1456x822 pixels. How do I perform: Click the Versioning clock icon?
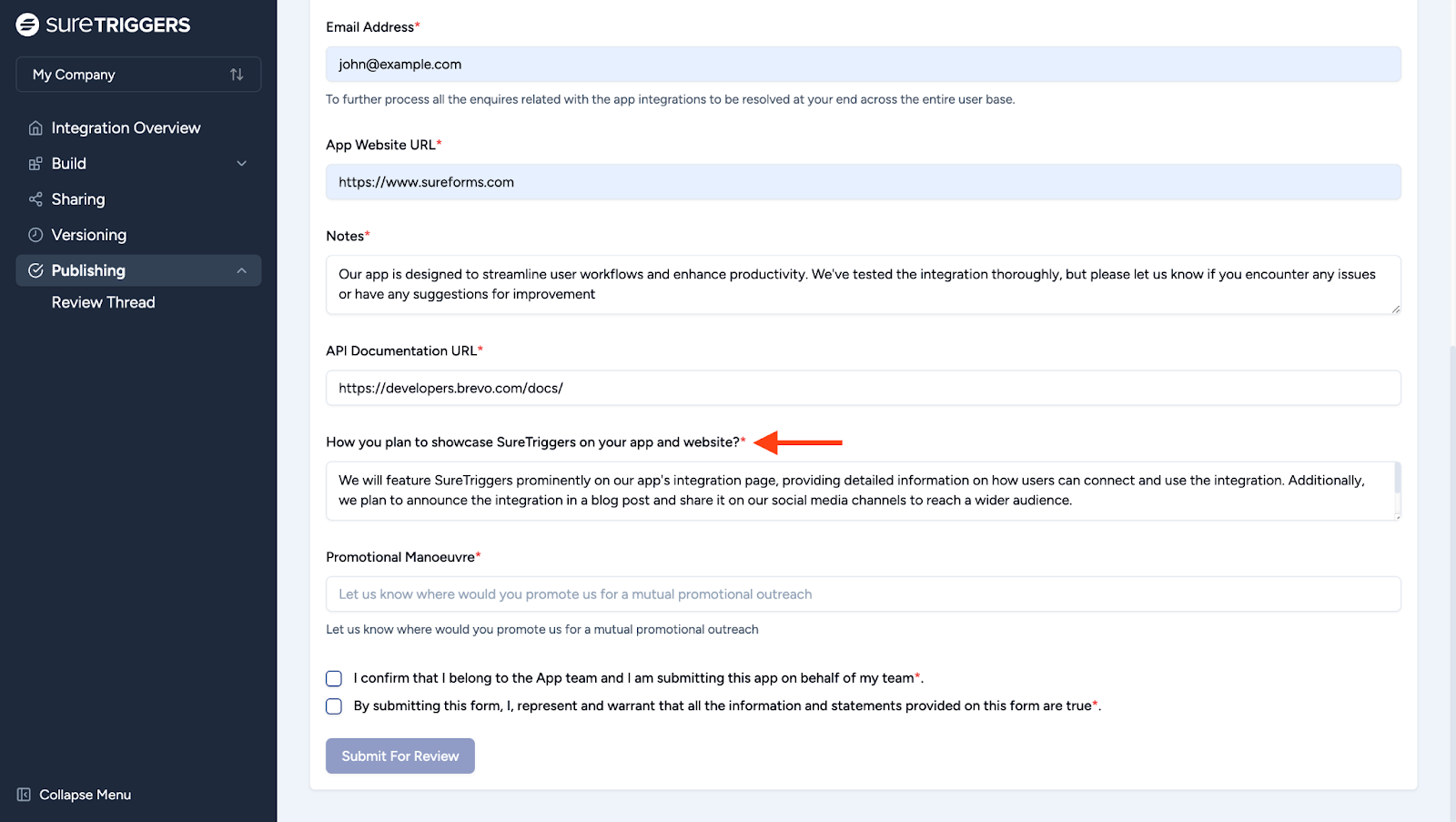35,234
